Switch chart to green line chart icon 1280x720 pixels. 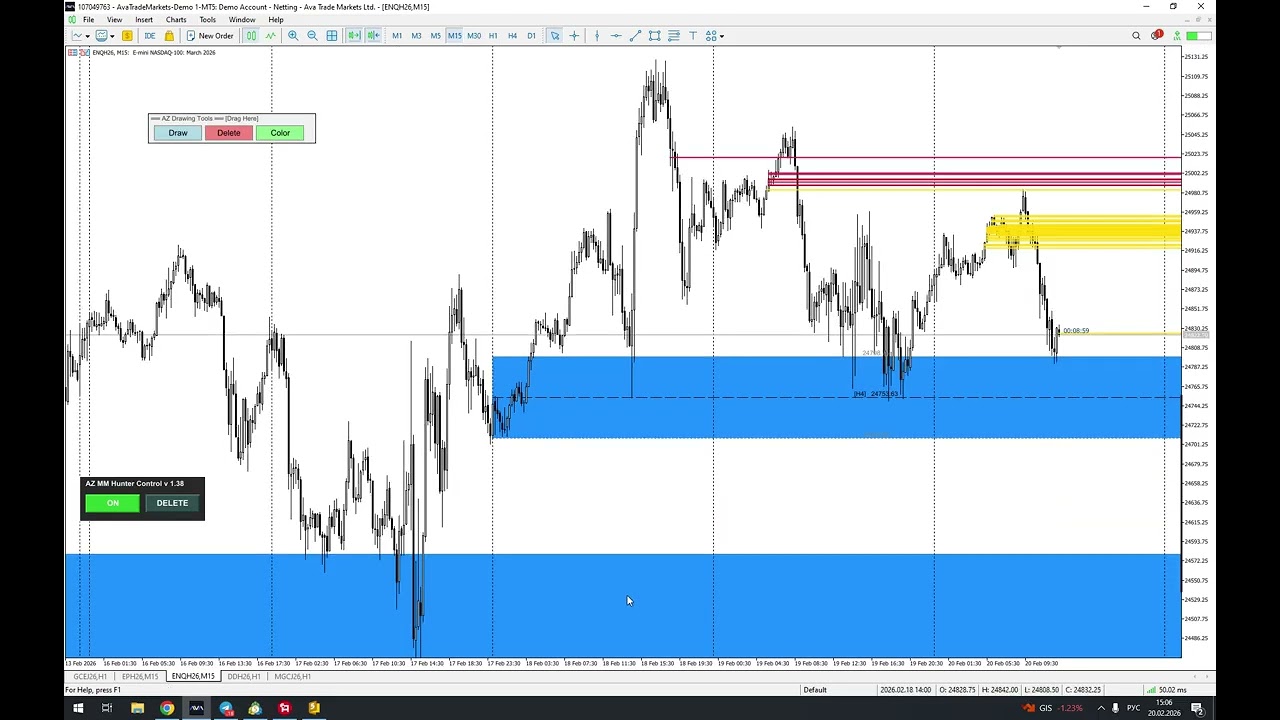(x=270, y=36)
